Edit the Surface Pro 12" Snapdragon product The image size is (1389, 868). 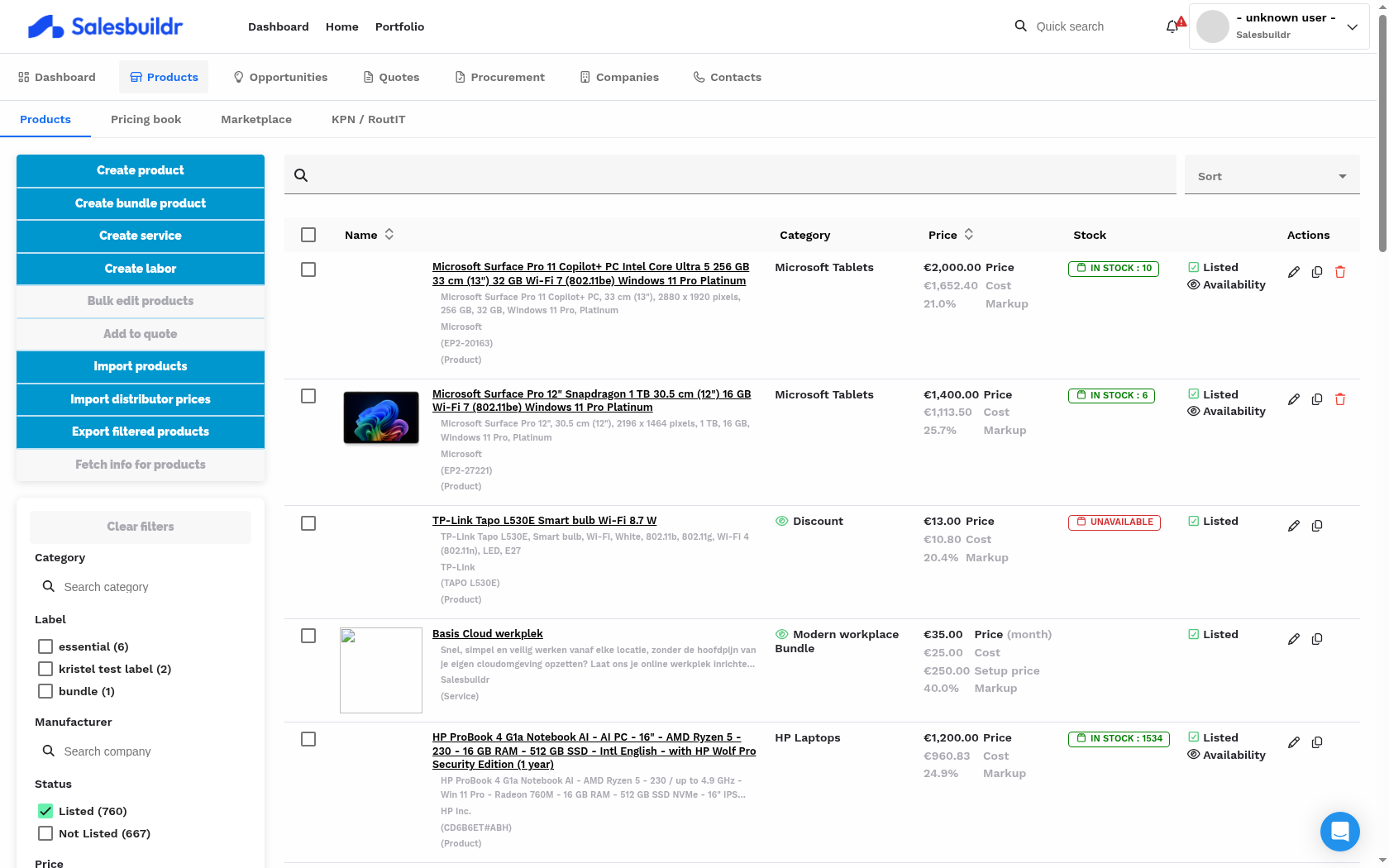tap(1294, 399)
